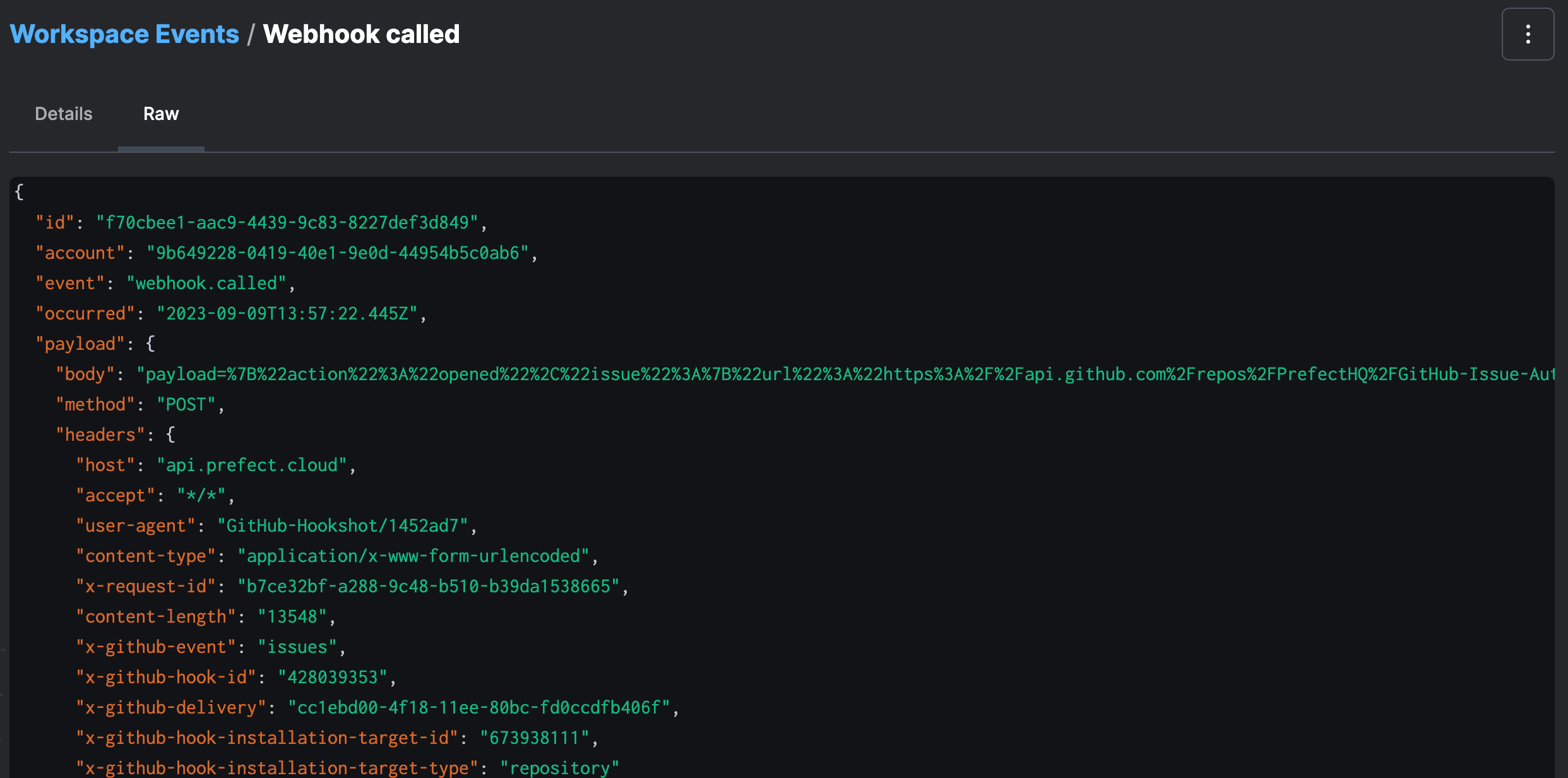Click the occurred timestamp 2023-09-09T13:57:22.445Z
The height and width of the screenshot is (778, 1568).
287,313
